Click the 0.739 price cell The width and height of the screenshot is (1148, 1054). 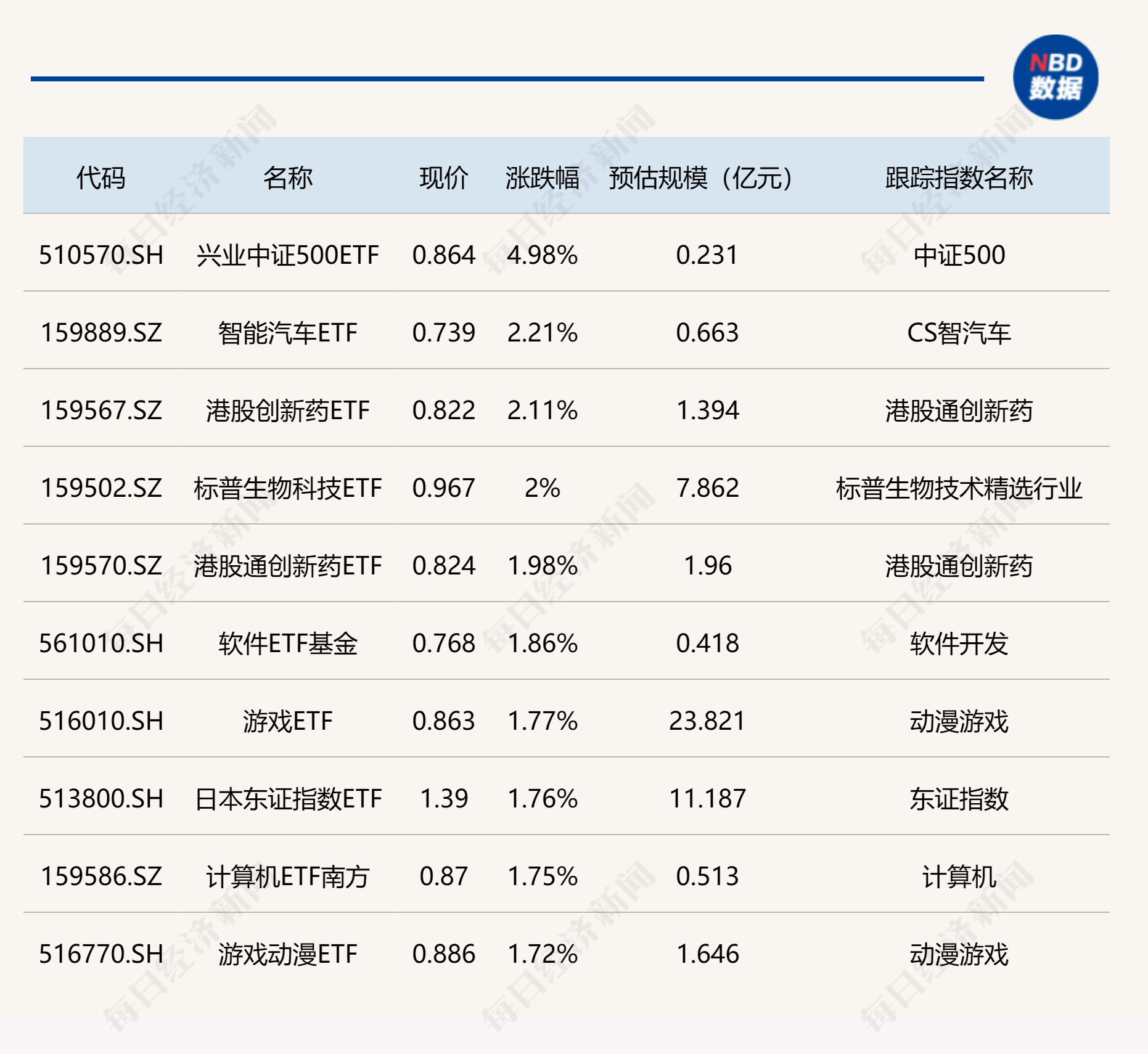[444, 333]
